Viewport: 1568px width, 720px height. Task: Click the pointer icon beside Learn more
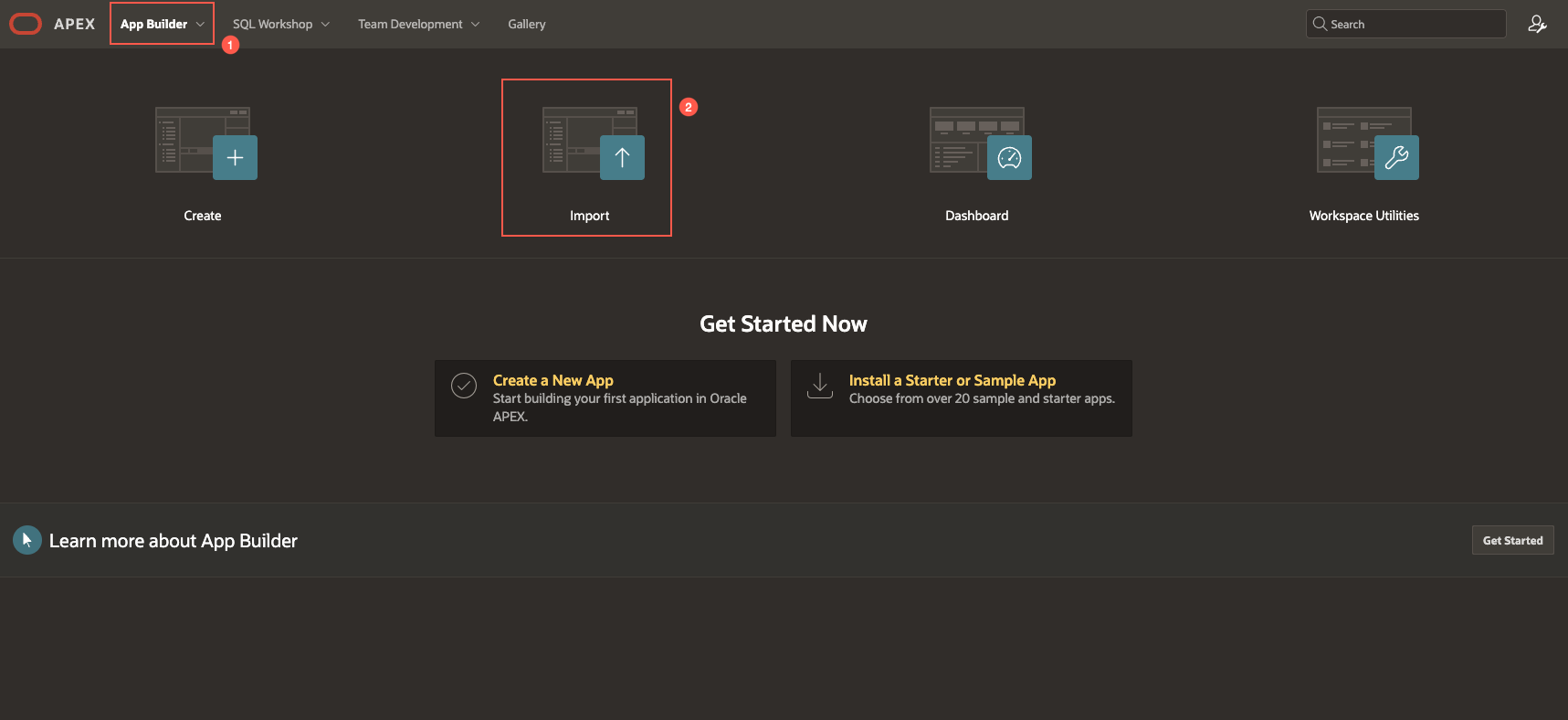click(27, 540)
